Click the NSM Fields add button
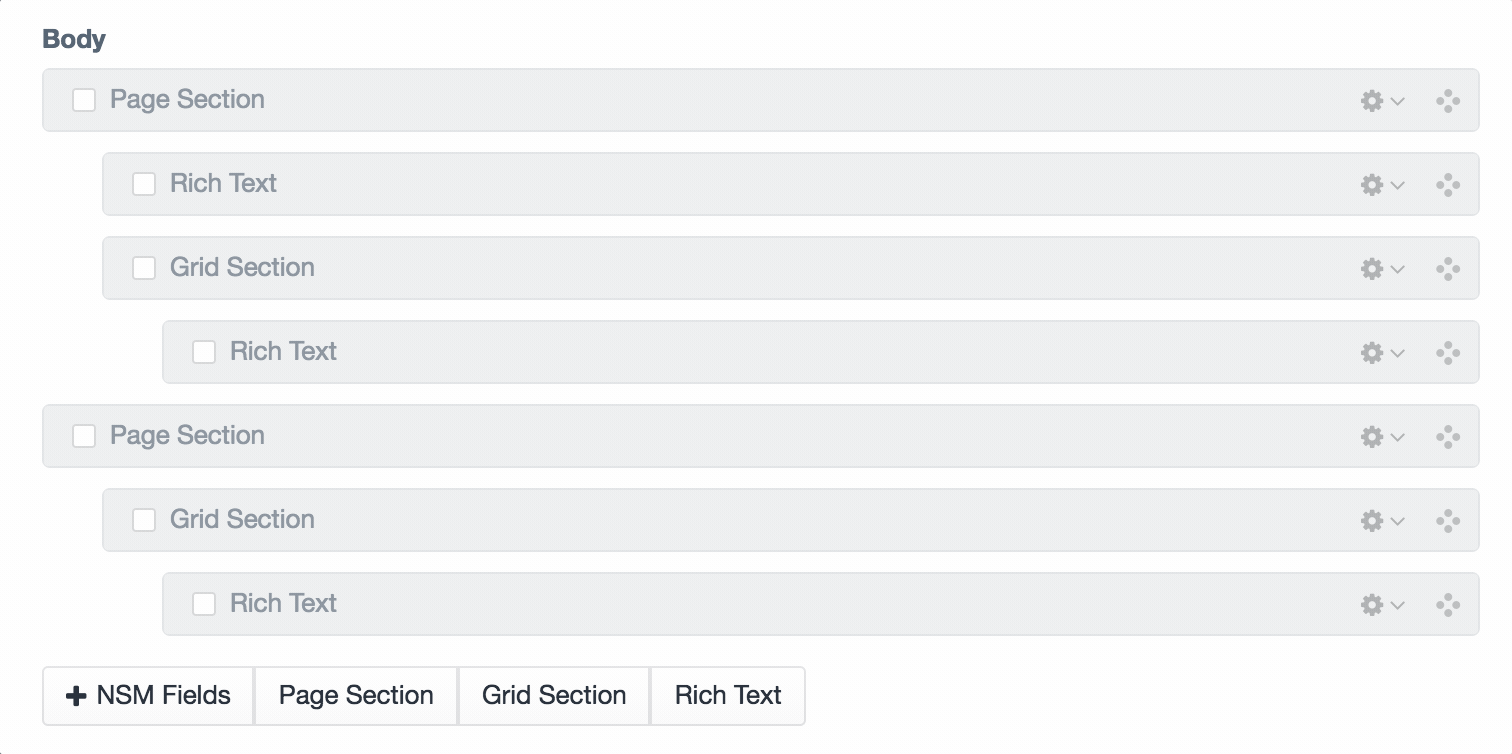The width and height of the screenshot is (1512, 754). pyautogui.click(x=148, y=696)
